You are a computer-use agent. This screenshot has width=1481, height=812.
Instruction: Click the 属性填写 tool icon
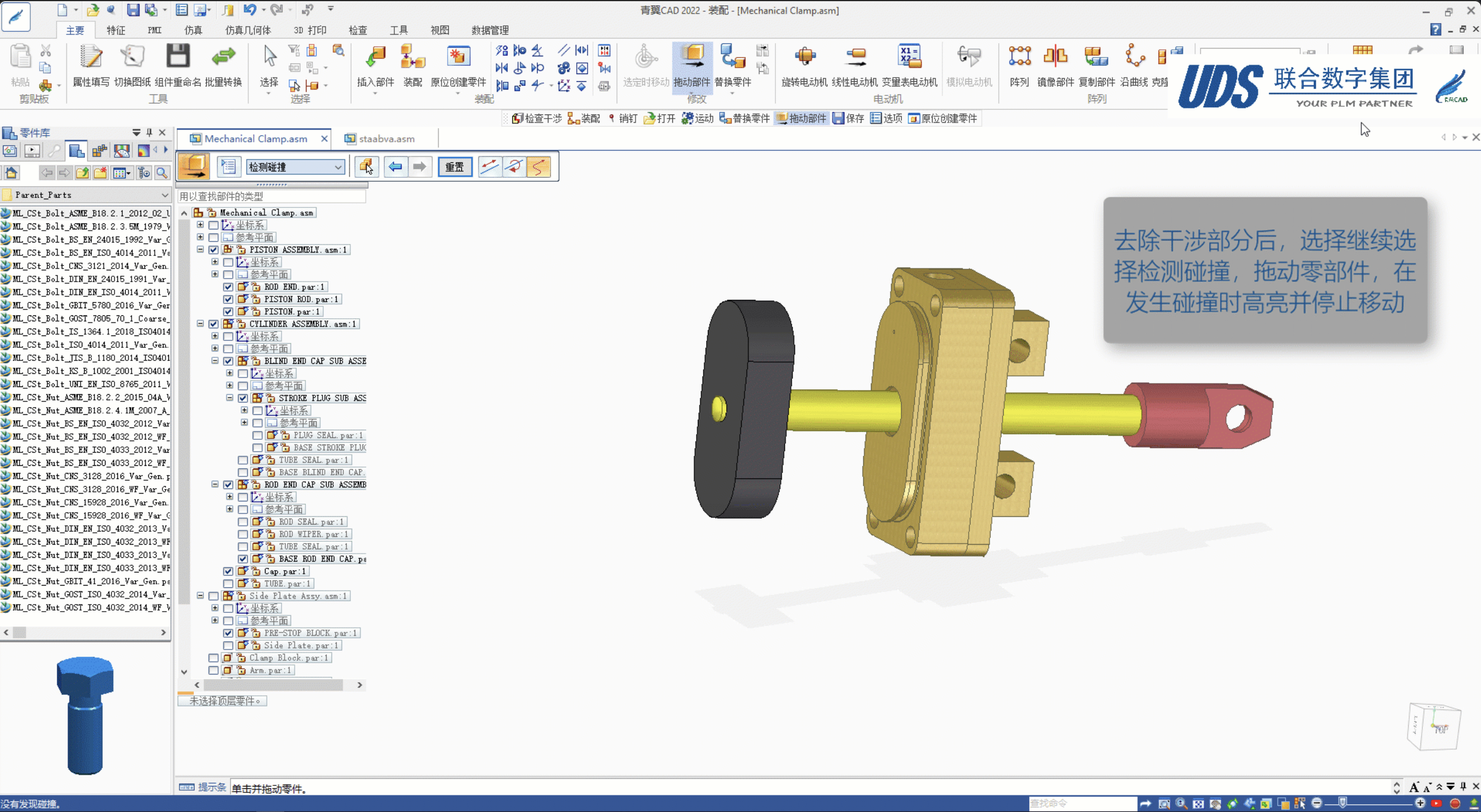[91, 57]
